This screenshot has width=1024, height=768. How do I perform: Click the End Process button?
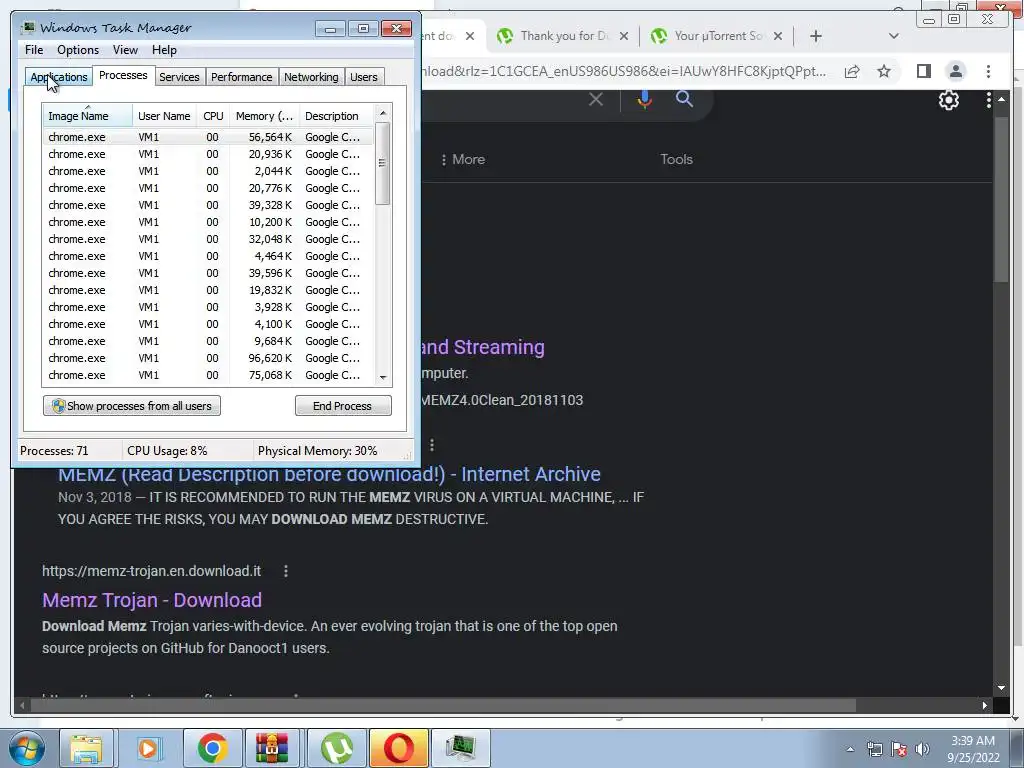click(x=343, y=406)
